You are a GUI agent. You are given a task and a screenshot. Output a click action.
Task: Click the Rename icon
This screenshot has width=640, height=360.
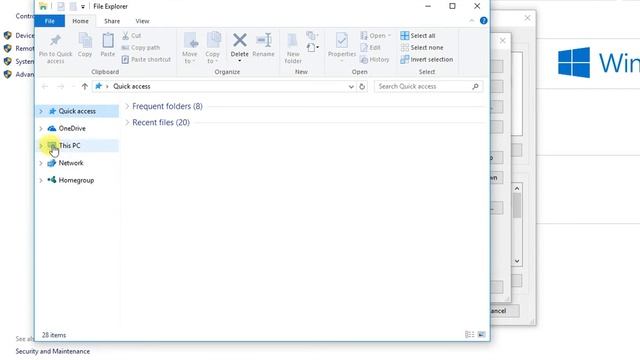pyautogui.click(x=264, y=40)
